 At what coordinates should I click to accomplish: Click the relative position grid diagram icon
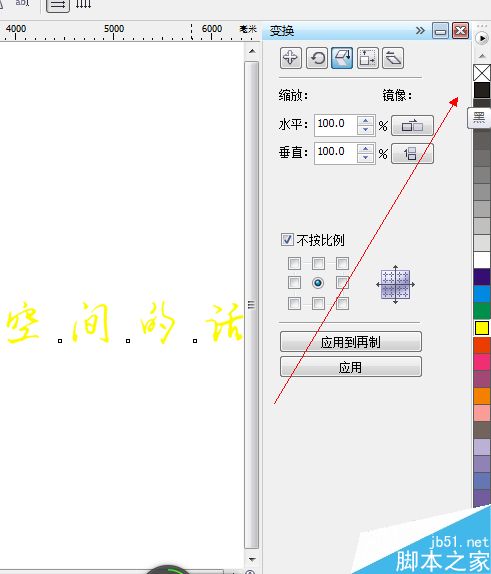pyautogui.click(x=395, y=284)
